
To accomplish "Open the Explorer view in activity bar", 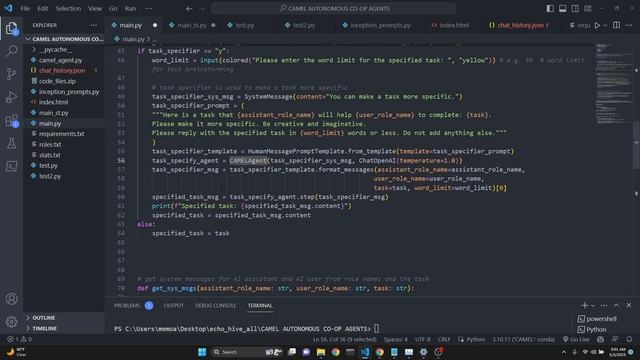I will coord(11,28).
